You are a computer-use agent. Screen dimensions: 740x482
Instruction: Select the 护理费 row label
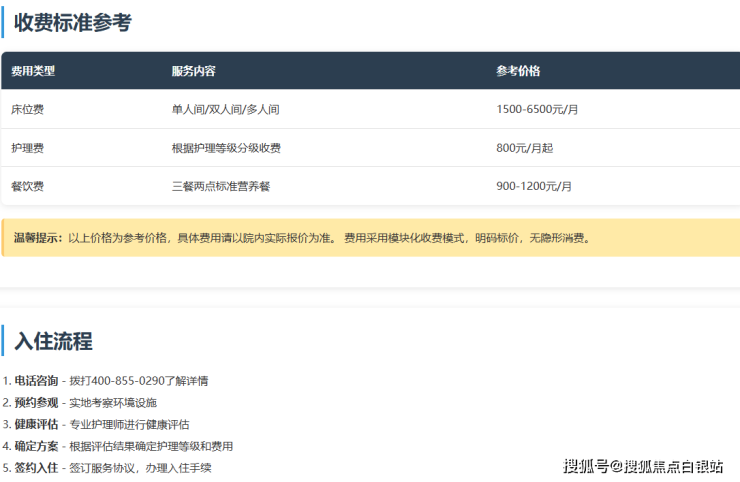tap(27, 148)
